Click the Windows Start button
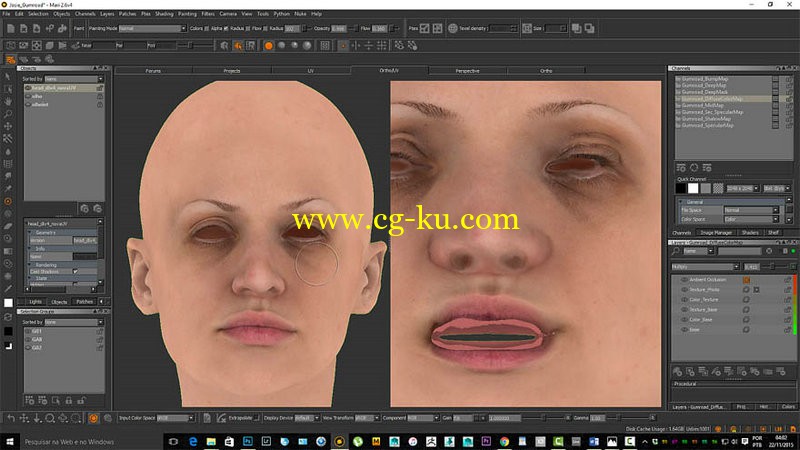 [9, 441]
